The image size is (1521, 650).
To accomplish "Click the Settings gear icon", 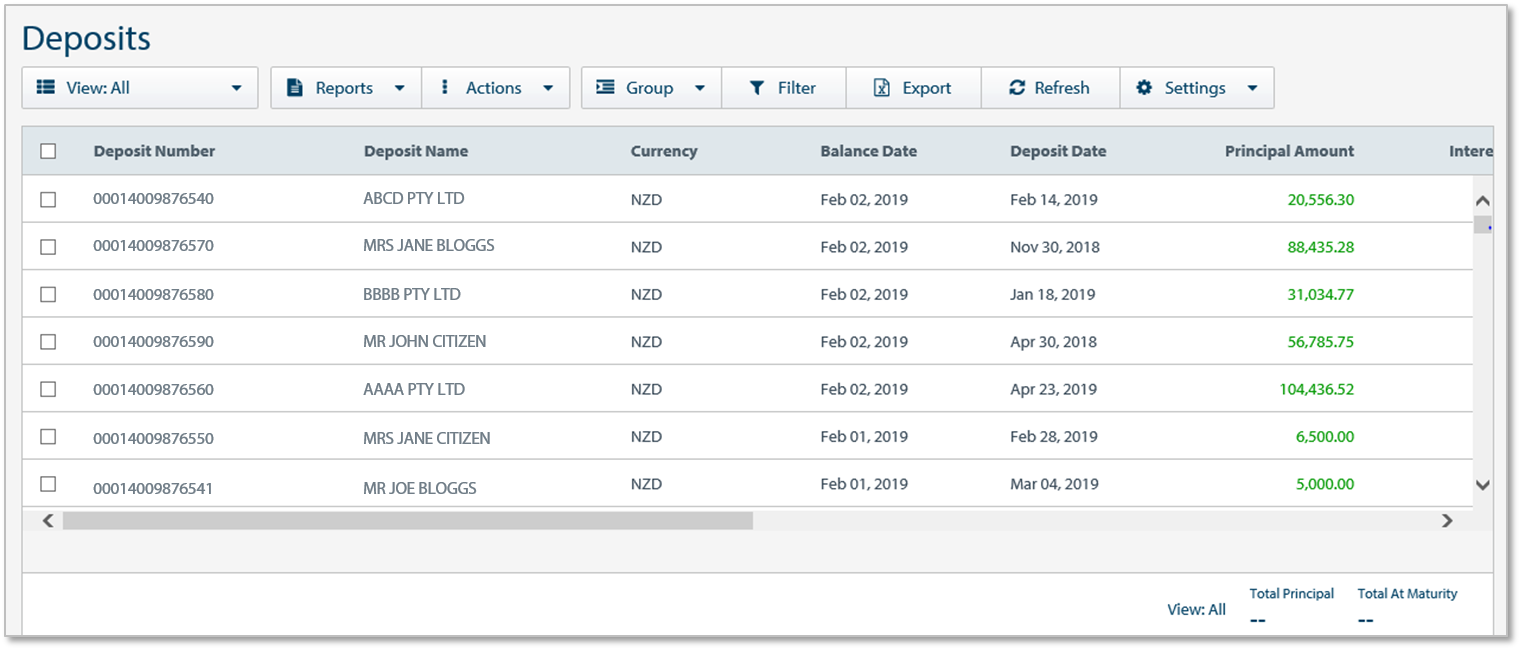I will pos(1144,88).
